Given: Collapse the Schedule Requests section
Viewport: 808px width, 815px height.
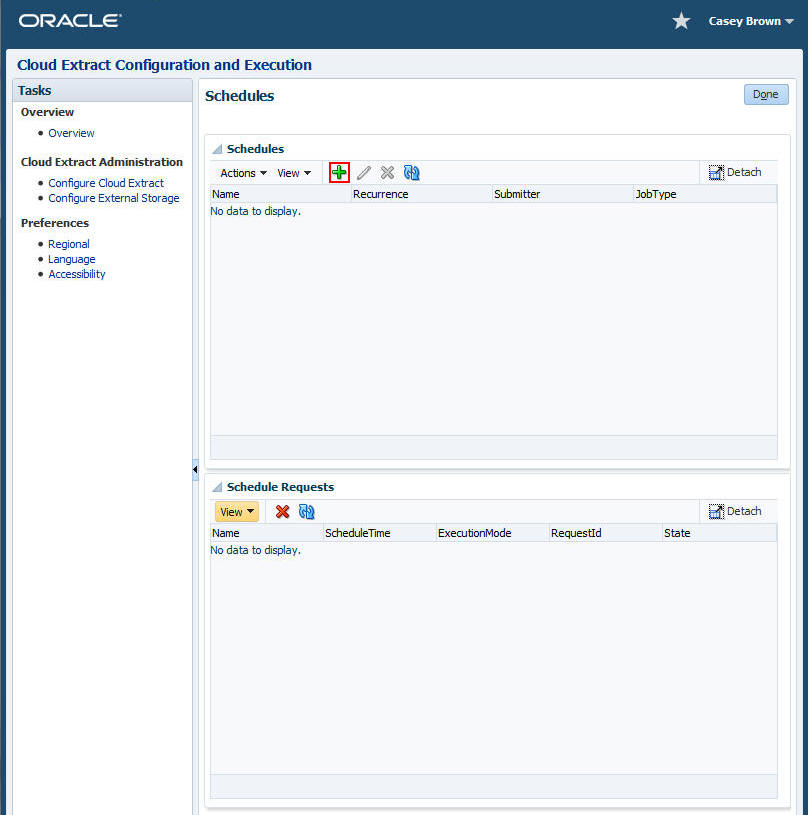Looking at the screenshot, I should [x=217, y=487].
